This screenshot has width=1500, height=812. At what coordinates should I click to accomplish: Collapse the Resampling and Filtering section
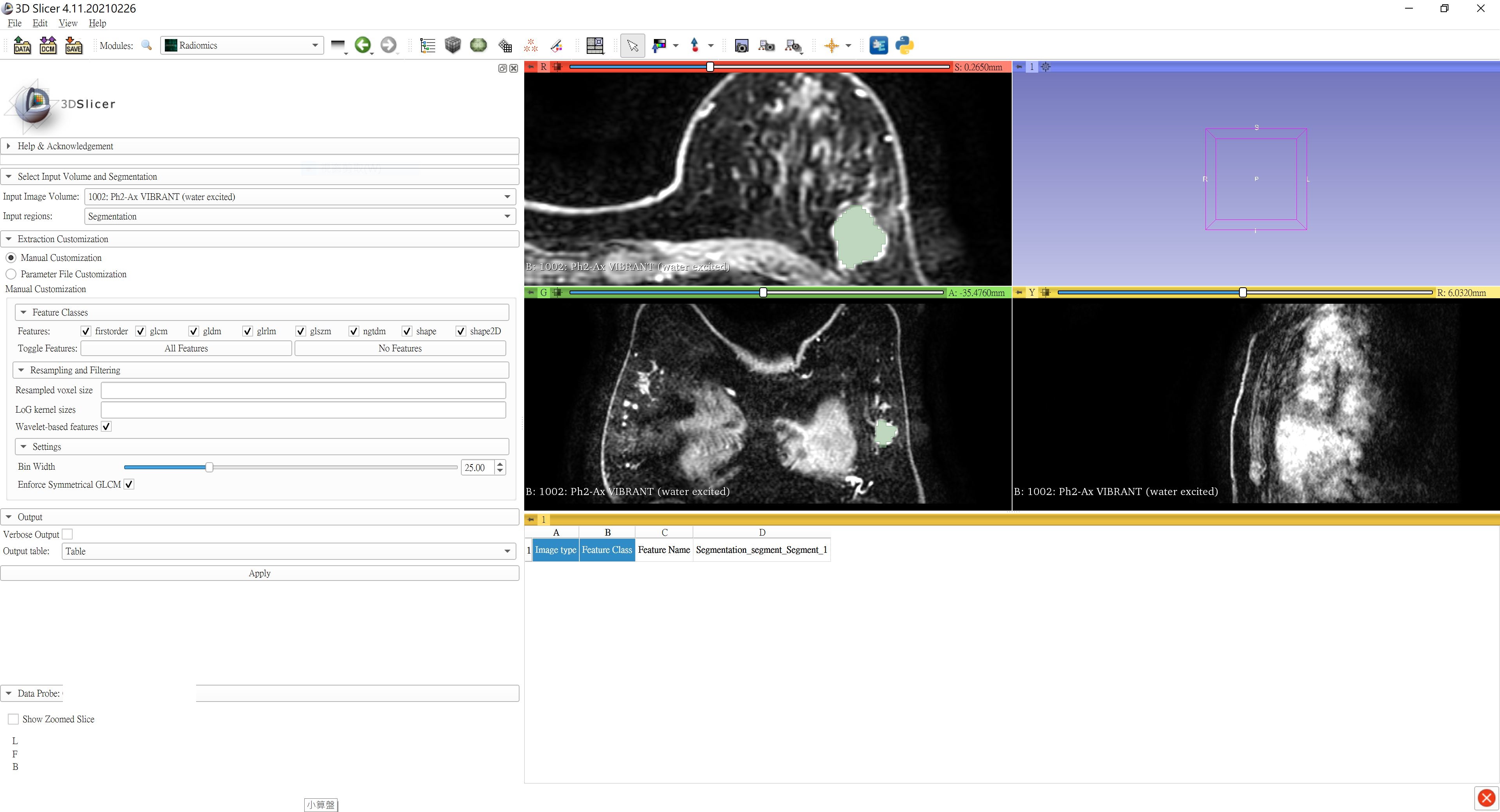point(23,370)
